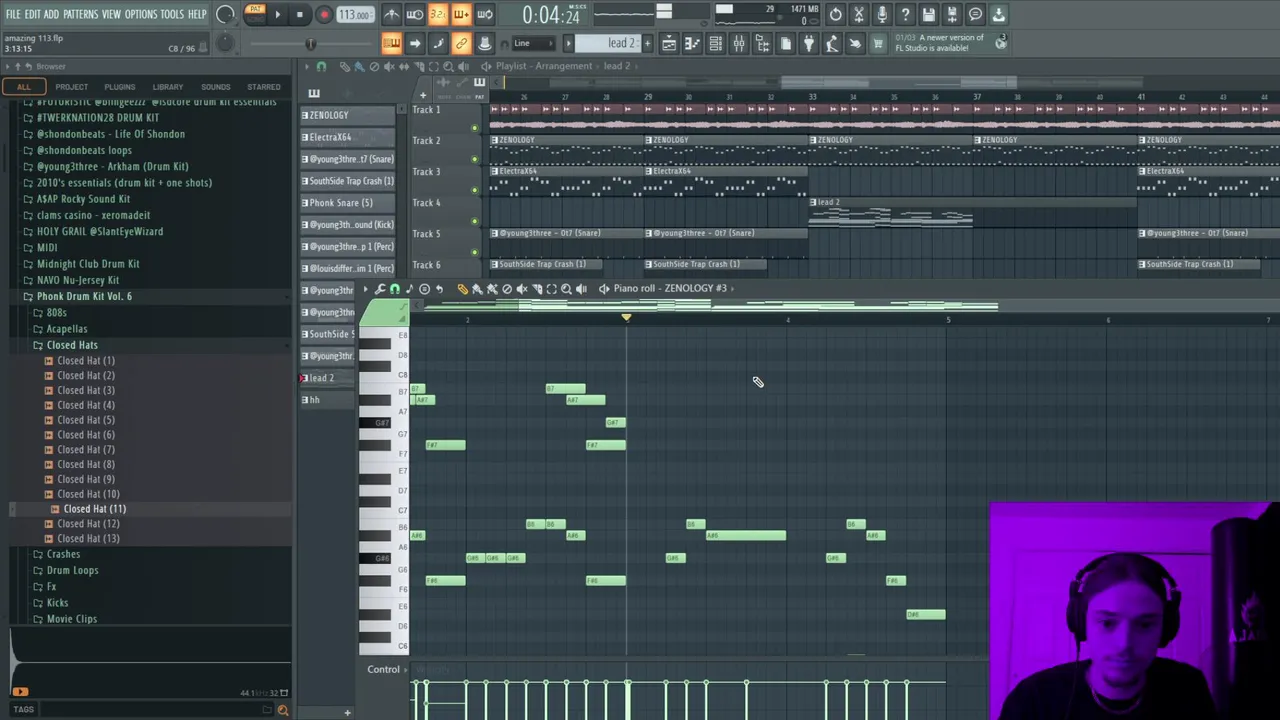Click the Play button in transport
1280x720 pixels.
tap(277, 14)
